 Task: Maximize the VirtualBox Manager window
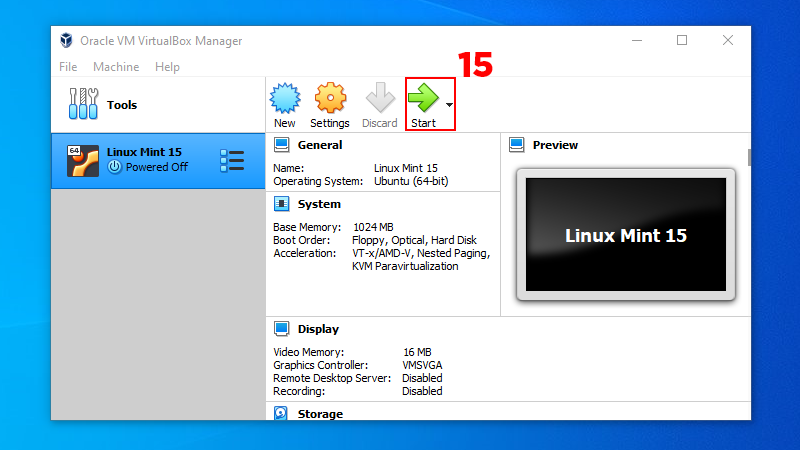tap(682, 40)
